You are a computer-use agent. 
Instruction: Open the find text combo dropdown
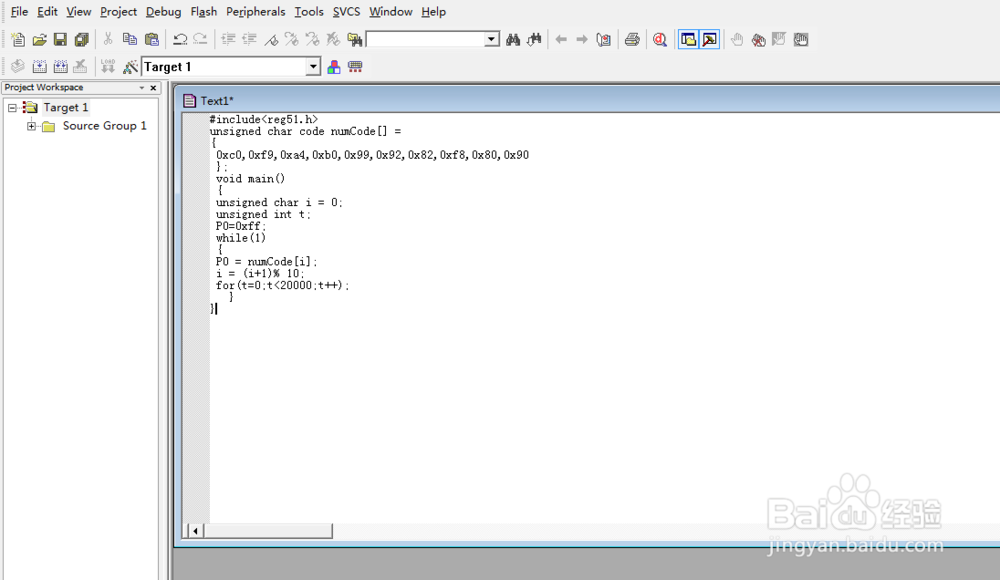pos(491,40)
